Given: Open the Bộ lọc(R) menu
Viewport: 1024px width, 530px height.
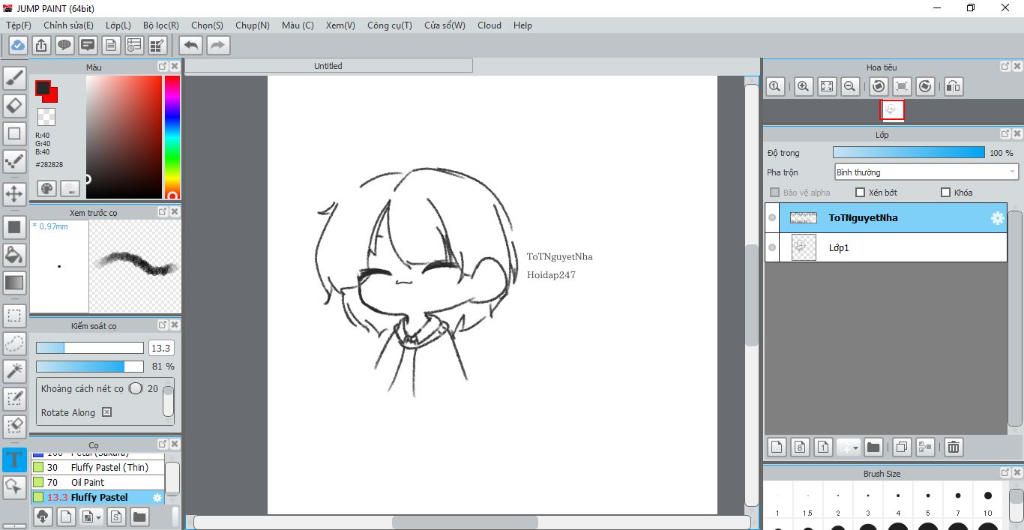Looking at the screenshot, I should pyautogui.click(x=161, y=25).
